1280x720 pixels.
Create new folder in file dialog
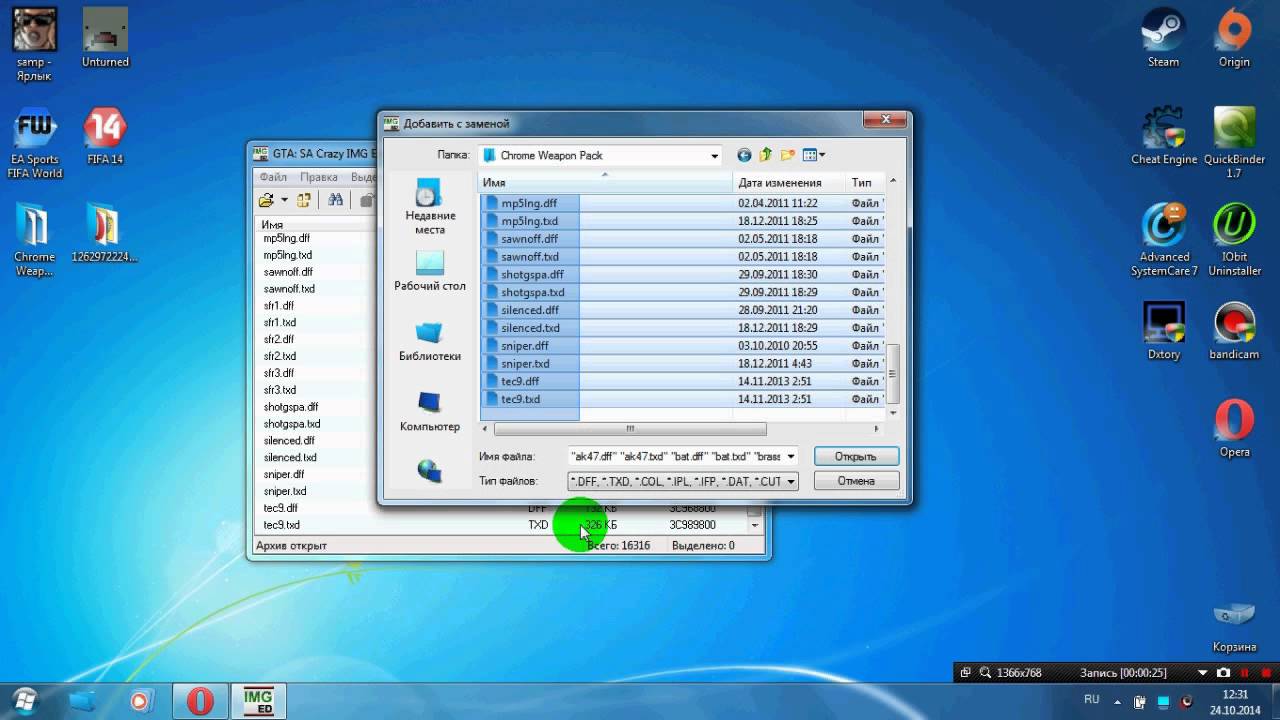788,155
